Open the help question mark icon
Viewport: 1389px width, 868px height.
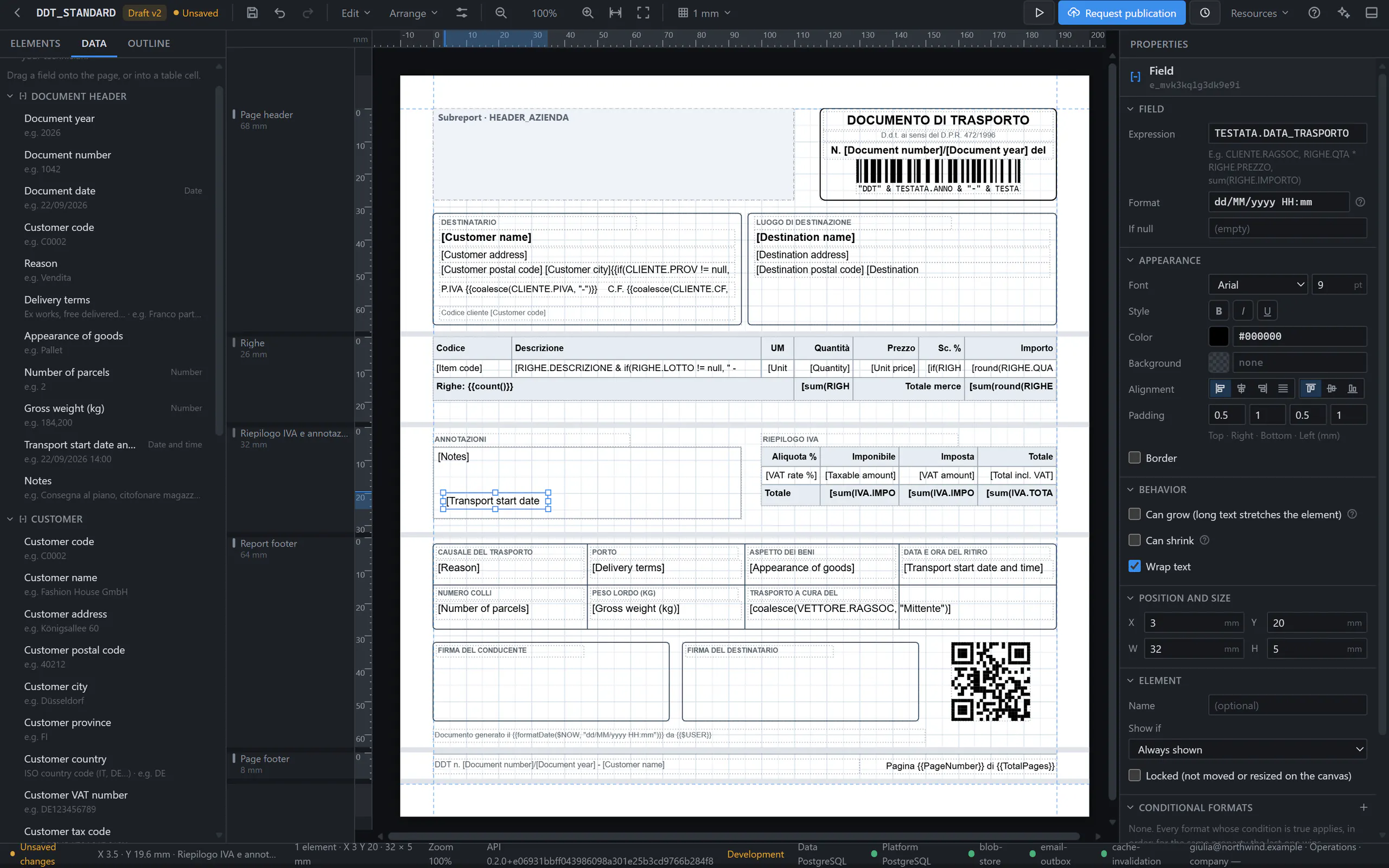point(1314,12)
